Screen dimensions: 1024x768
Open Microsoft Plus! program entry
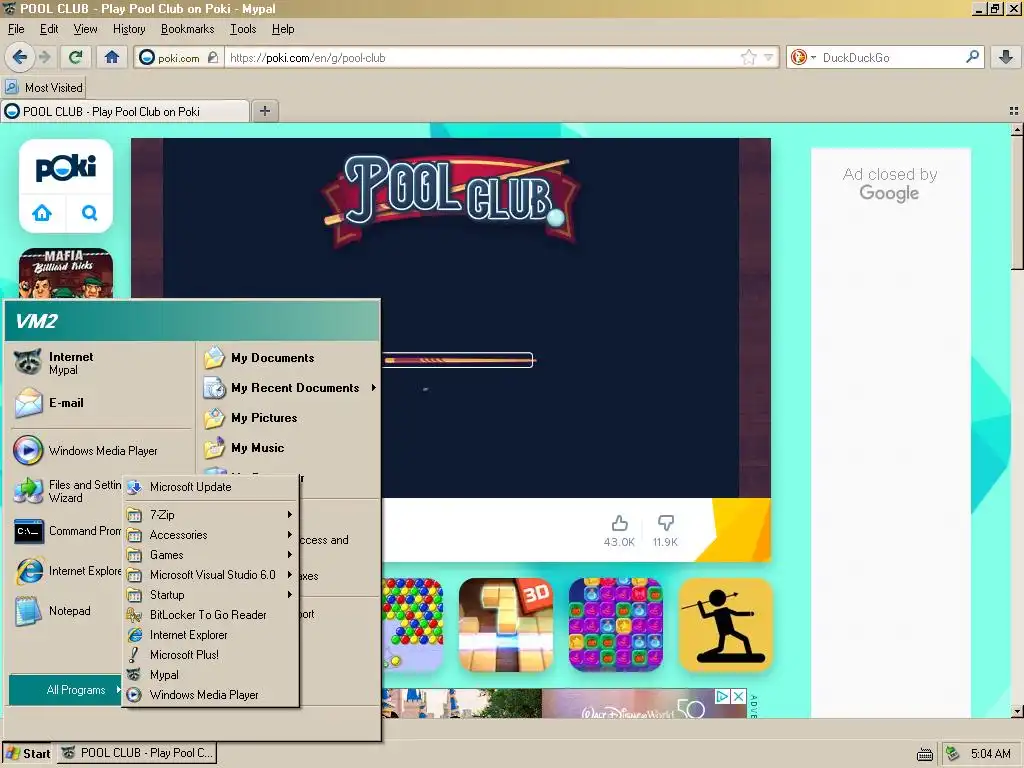[x=211, y=654]
